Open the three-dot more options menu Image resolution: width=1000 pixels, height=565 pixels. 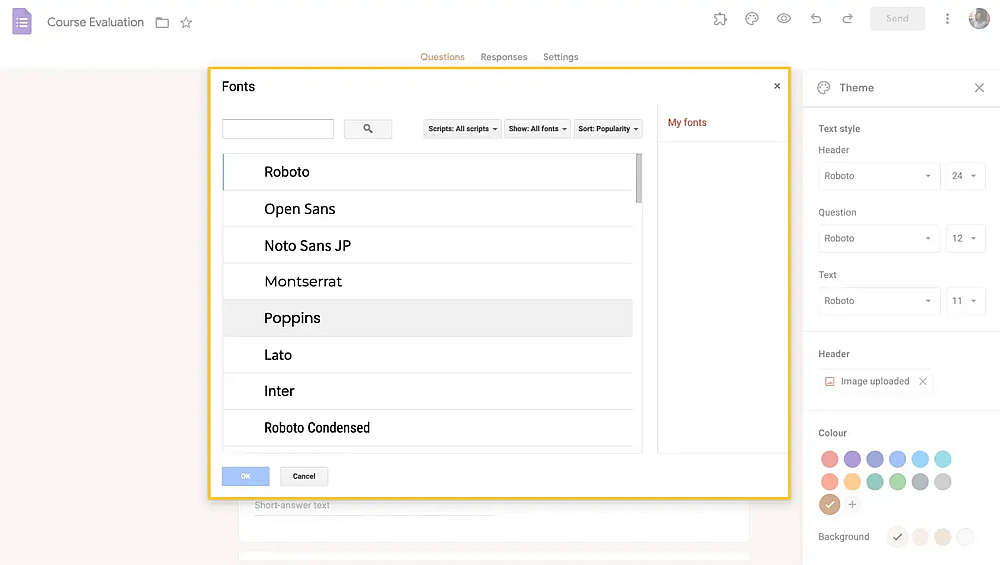[x=947, y=19]
